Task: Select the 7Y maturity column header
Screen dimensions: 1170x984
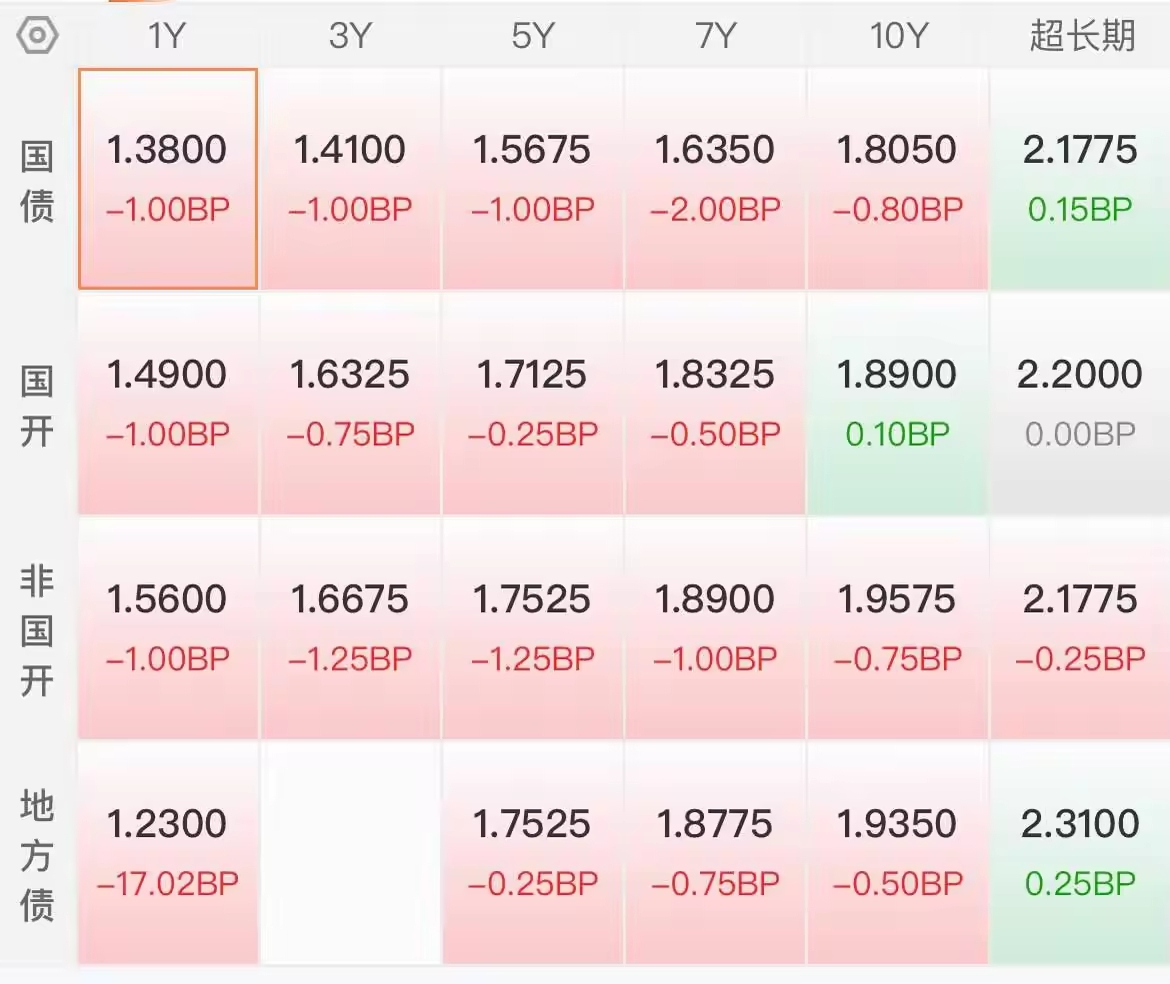Action: pos(715,36)
